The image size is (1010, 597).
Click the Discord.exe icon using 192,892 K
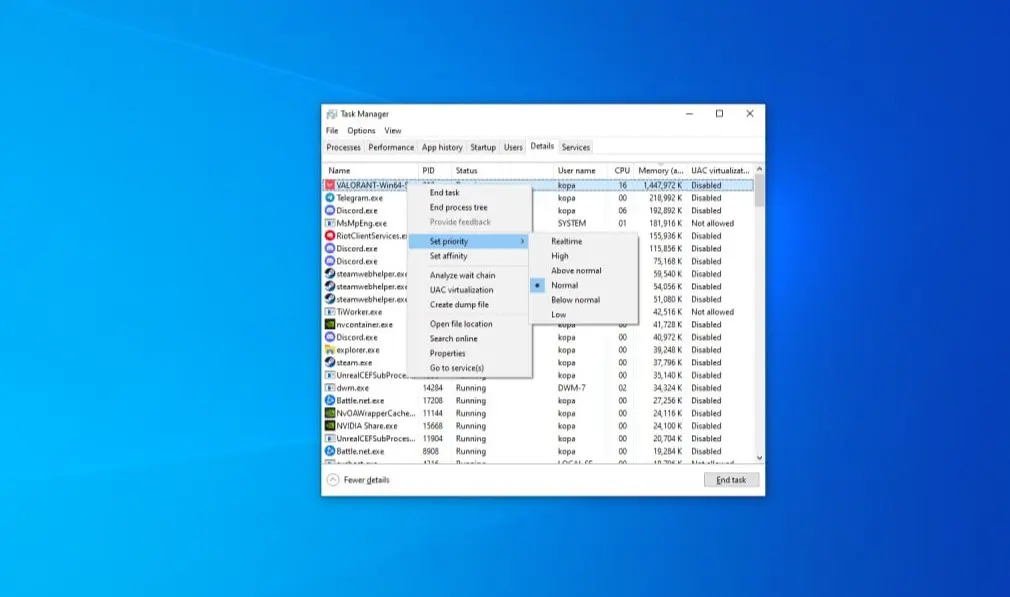pyautogui.click(x=330, y=211)
